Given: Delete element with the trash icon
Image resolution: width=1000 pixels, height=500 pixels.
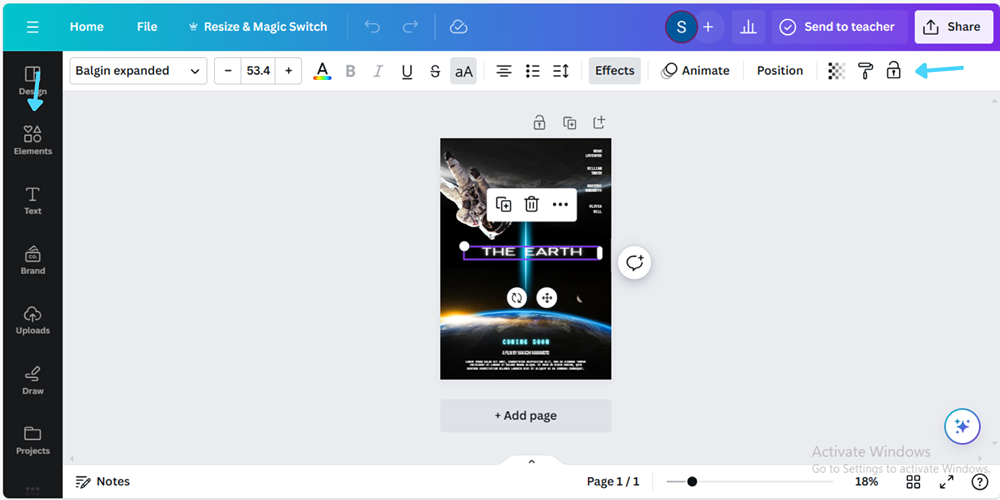Looking at the screenshot, I should [x=531, y=205].
